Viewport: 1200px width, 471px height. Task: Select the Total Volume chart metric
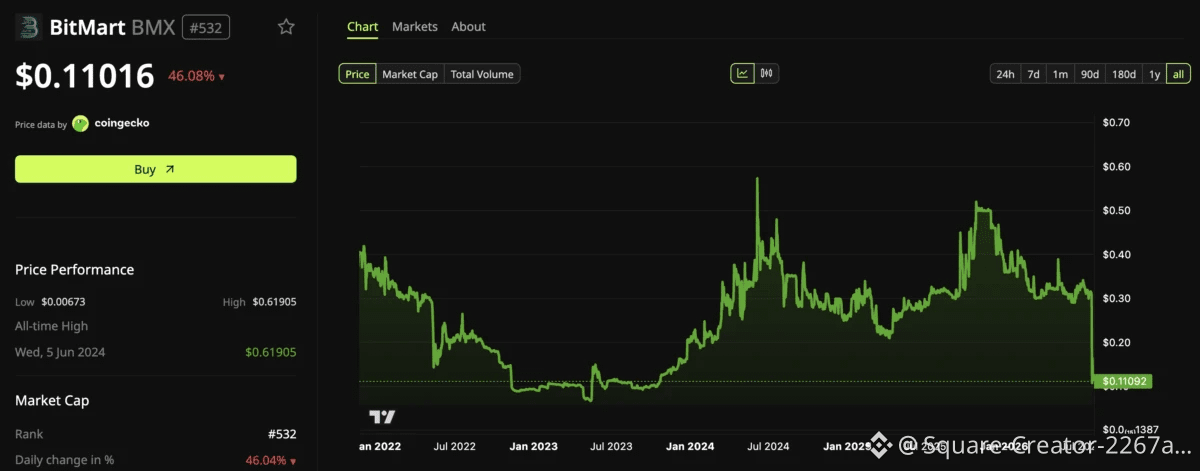(482, 74)
